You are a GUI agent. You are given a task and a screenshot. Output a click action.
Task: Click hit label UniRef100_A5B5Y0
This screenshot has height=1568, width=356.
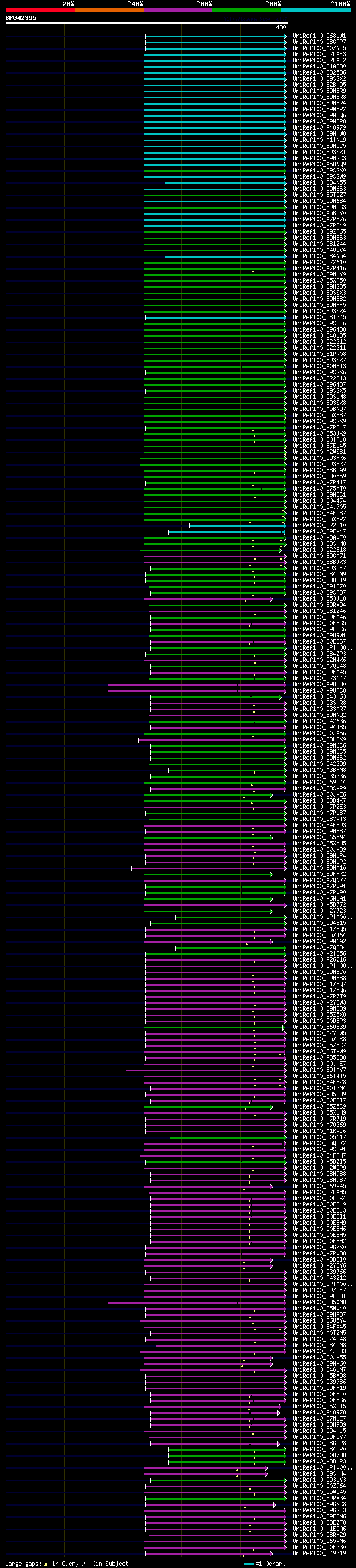319,214
